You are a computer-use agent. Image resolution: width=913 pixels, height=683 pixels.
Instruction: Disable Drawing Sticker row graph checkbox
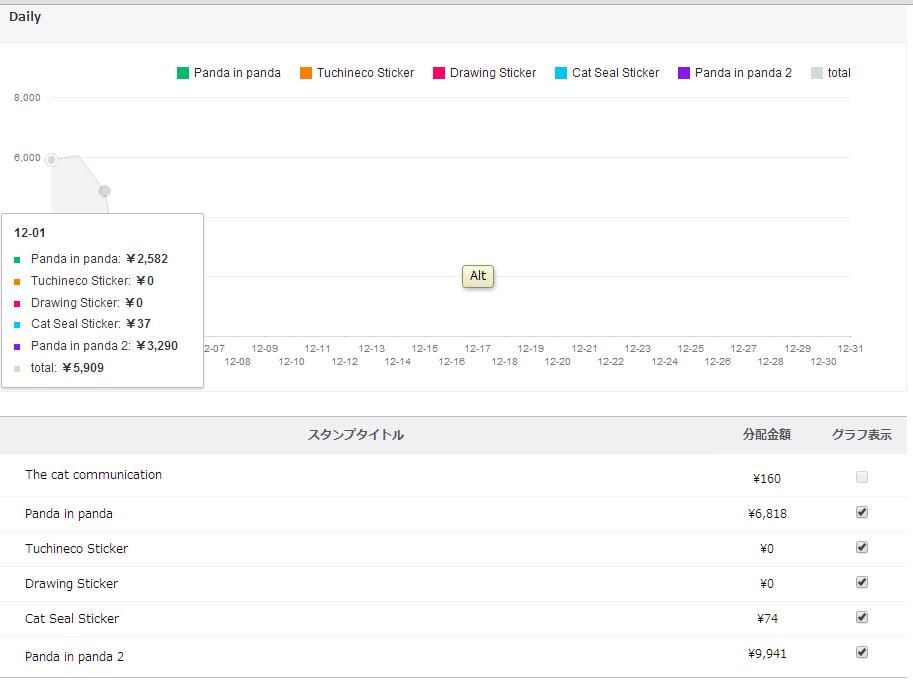point(862,582)
